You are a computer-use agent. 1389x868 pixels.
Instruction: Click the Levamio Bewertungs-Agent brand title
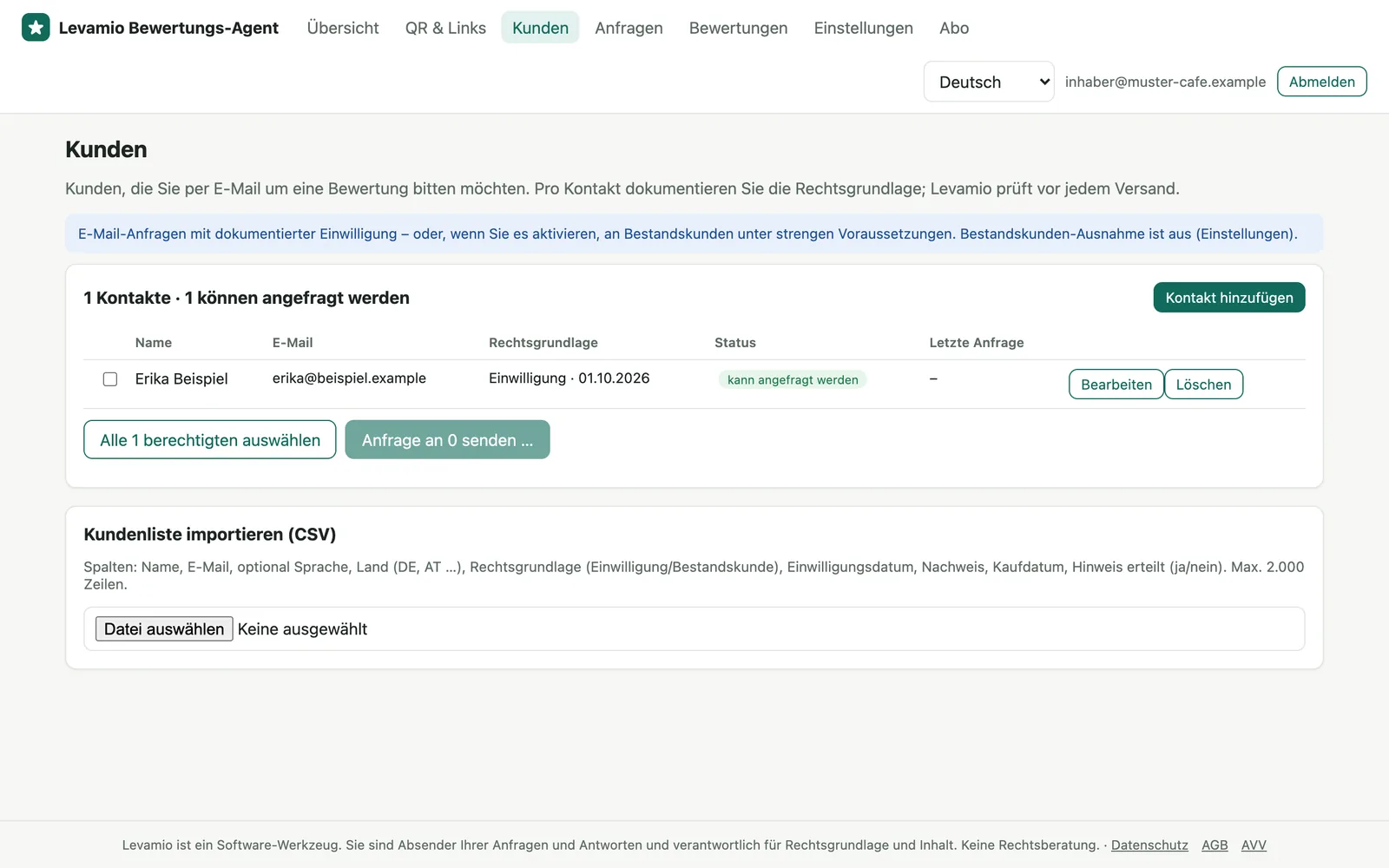168,28
